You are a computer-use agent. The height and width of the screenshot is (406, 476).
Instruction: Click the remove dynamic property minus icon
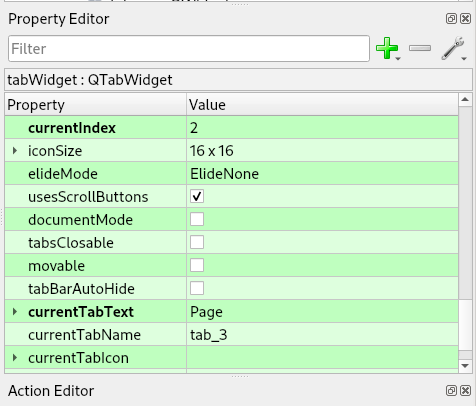pyautogui.click(x=420, y=48)
